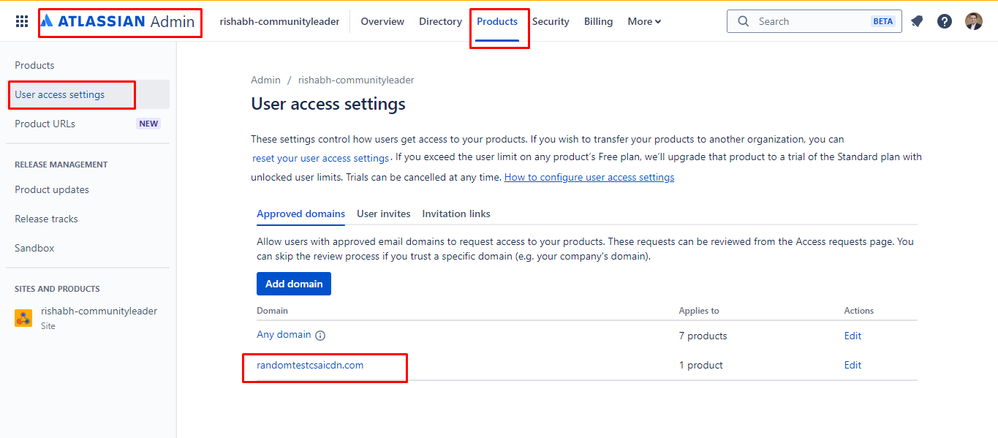Open Product updates in the sidebar
This screenshot has width=998, height=438.
52,190
